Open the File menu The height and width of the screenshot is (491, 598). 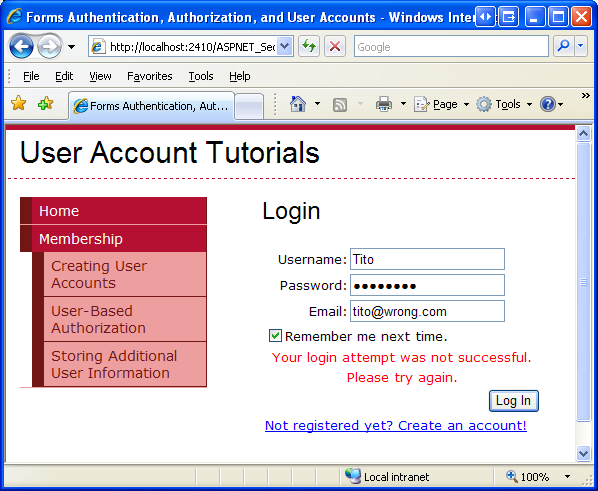coord(31,76)
